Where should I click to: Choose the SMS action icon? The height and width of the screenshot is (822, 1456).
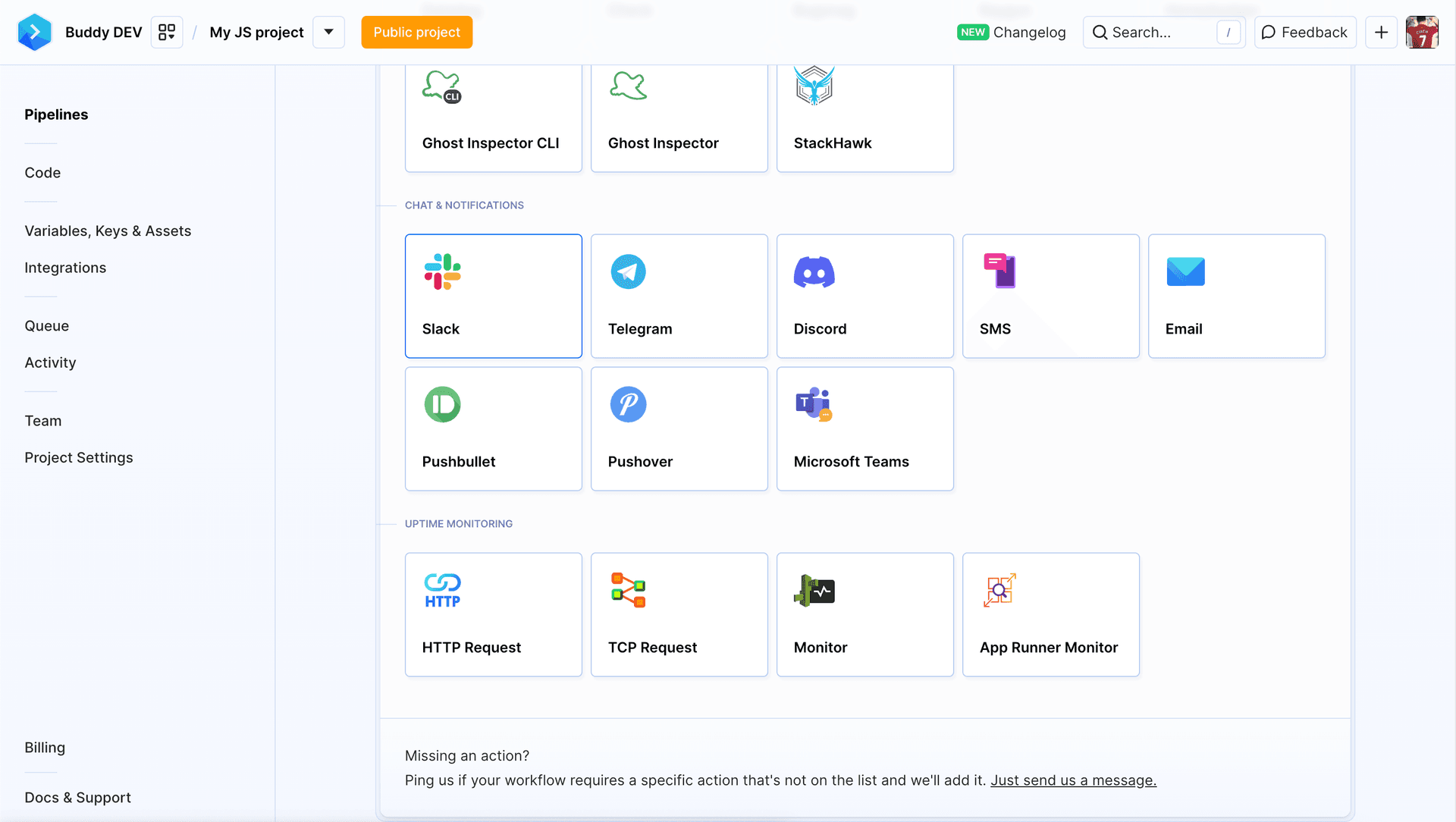(x=999, y=271)
